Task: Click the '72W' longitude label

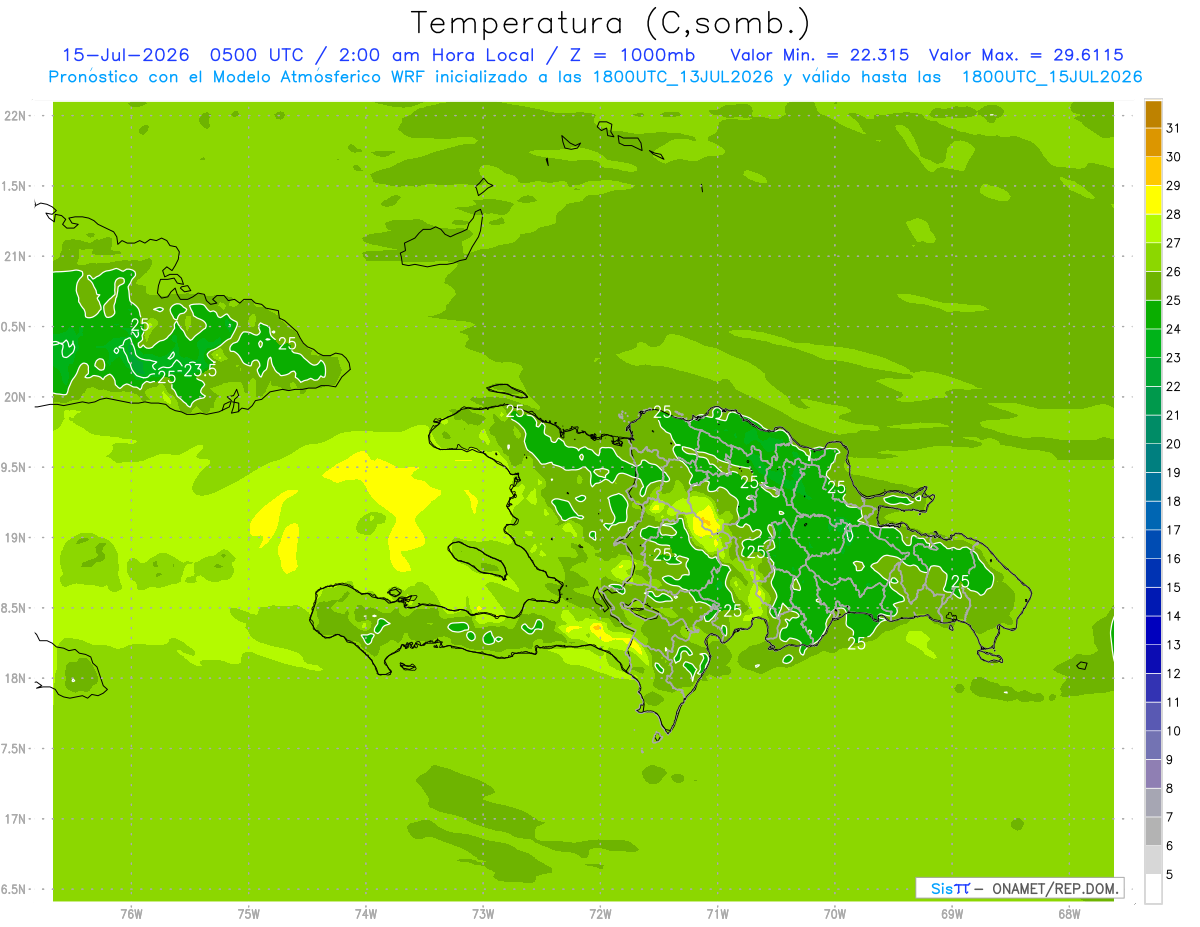Action: (x=600, y=914)
